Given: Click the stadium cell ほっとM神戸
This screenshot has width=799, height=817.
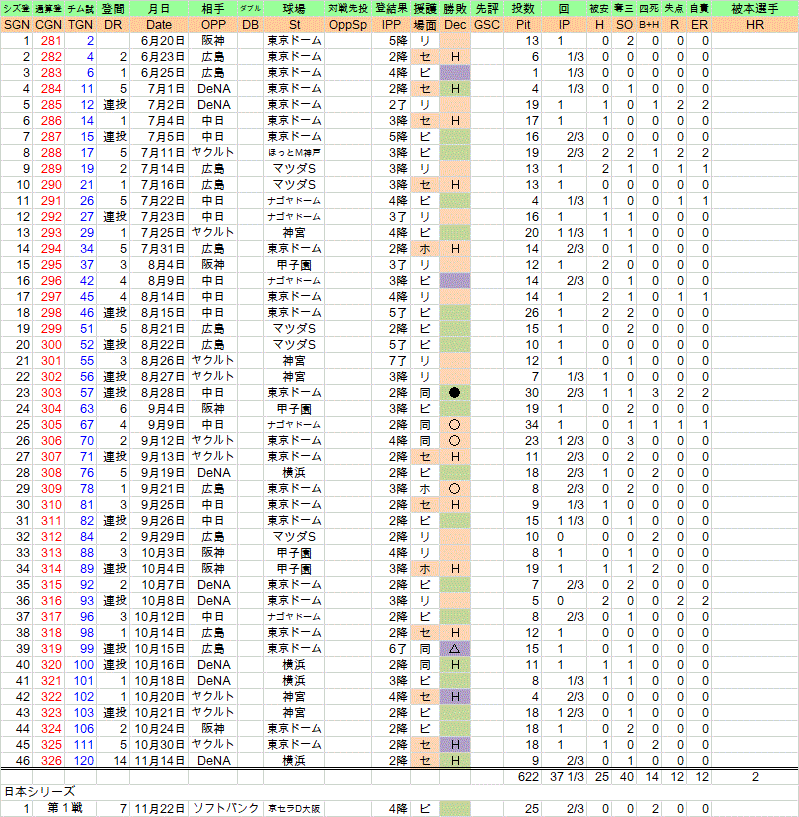Looking at the screenshot, I should pyautogui.click(x=294, y=153).
